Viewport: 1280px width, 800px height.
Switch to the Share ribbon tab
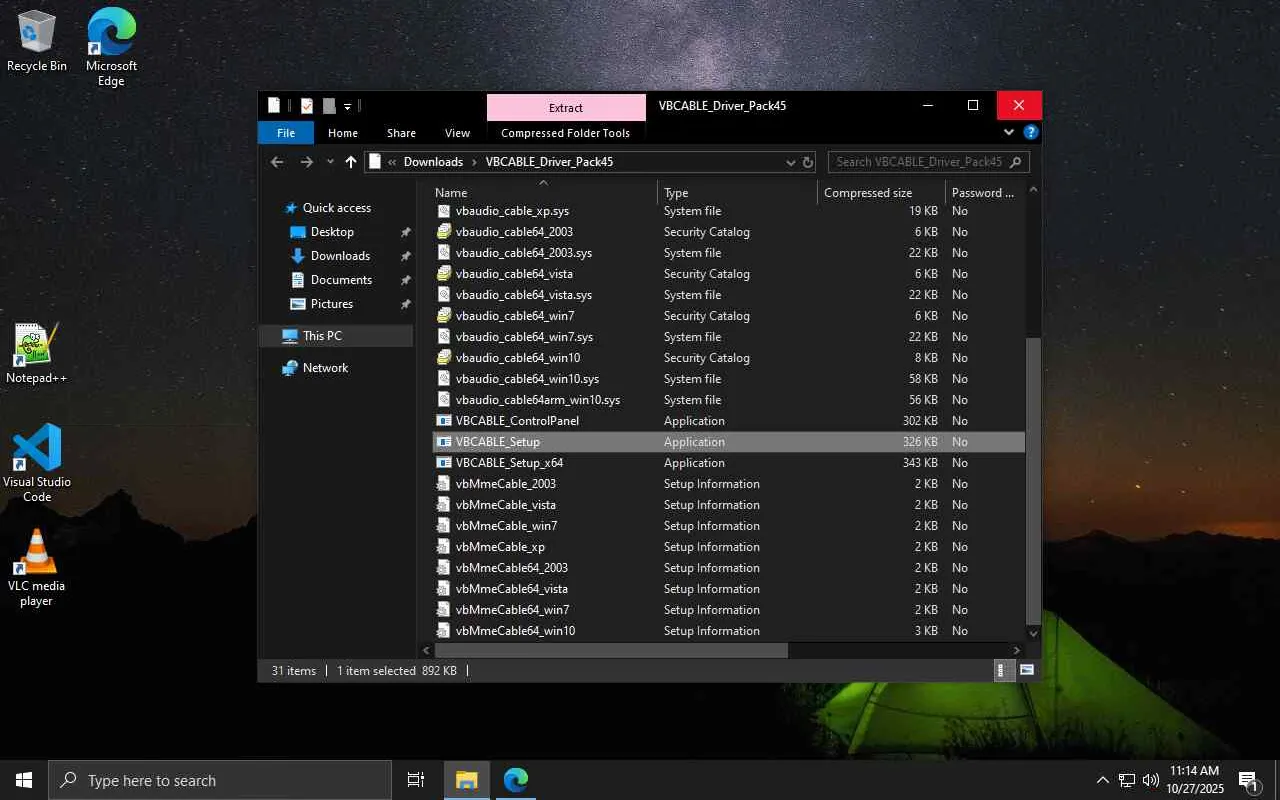click(401, 133)
